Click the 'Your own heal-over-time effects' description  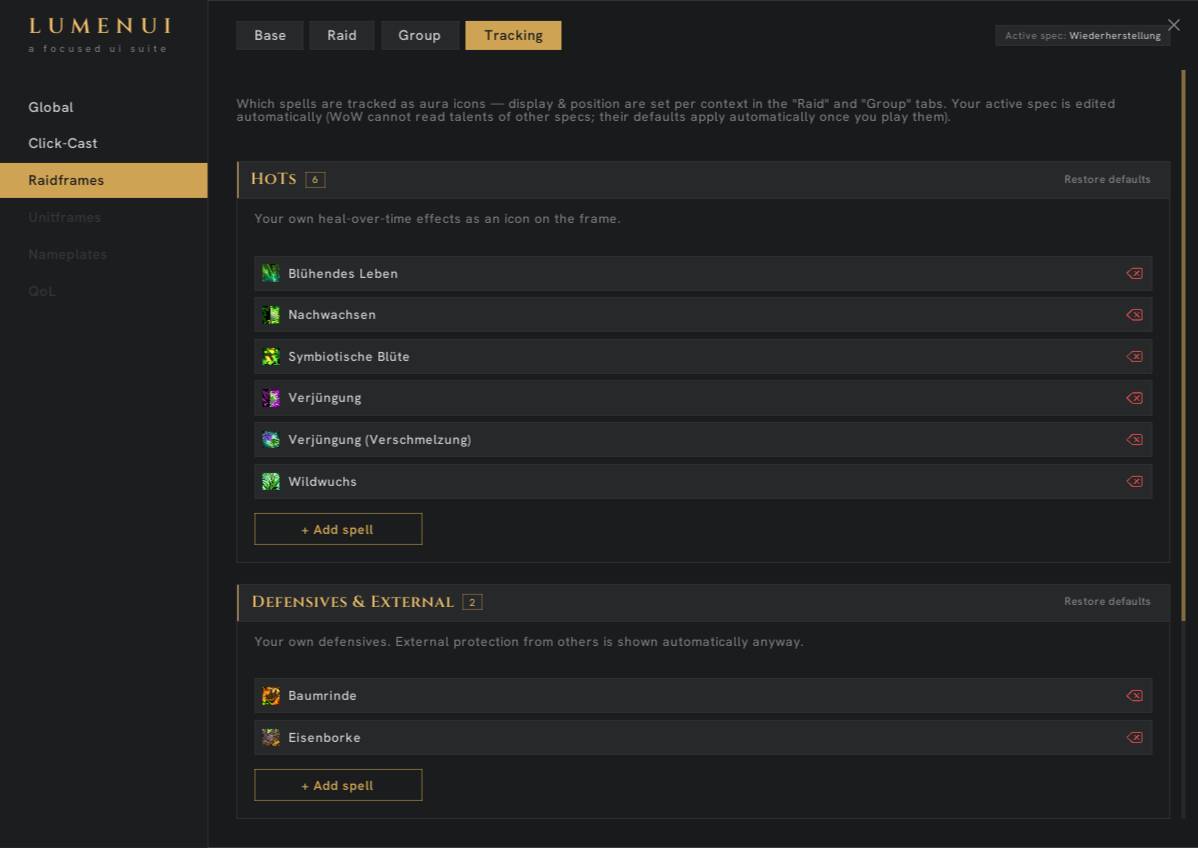(437, 219)
